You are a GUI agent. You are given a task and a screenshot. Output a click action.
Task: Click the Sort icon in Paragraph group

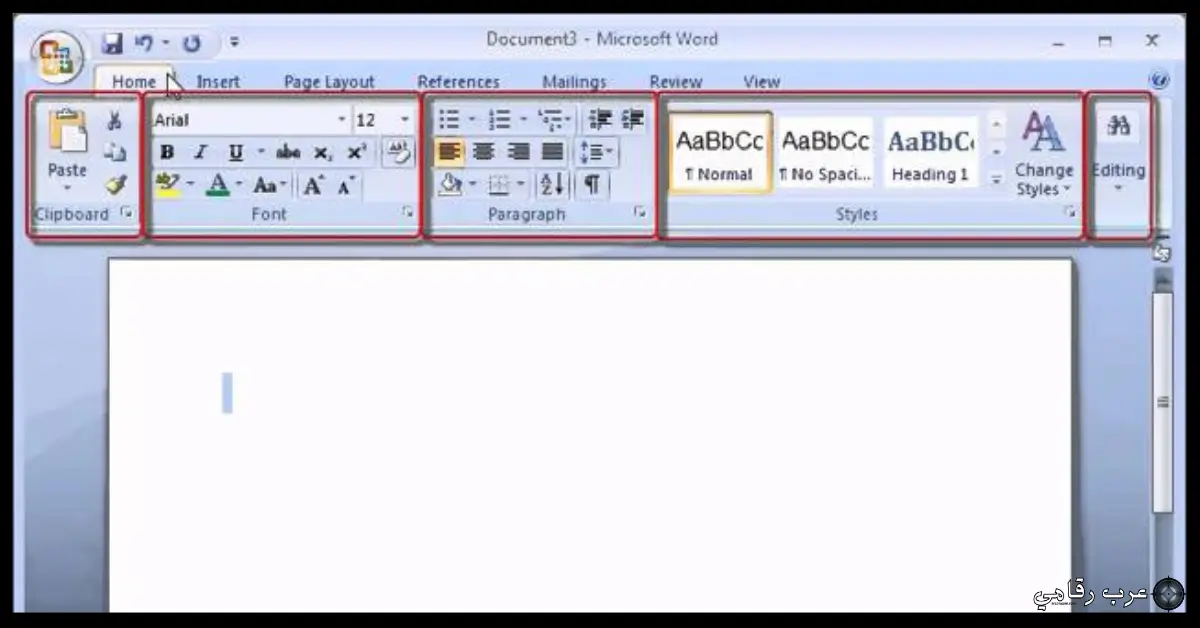[x=552, y=184]
